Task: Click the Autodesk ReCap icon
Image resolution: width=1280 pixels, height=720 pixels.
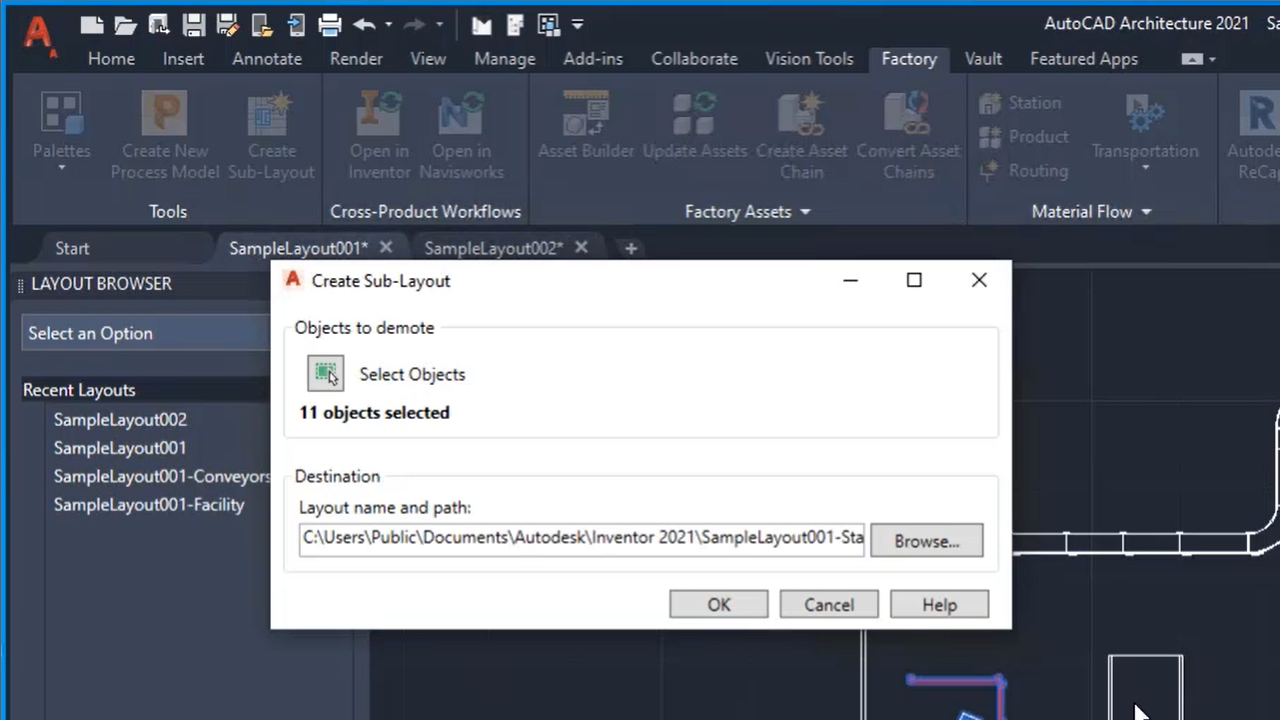Action: pyautogui.click(x=1259, y=113)
